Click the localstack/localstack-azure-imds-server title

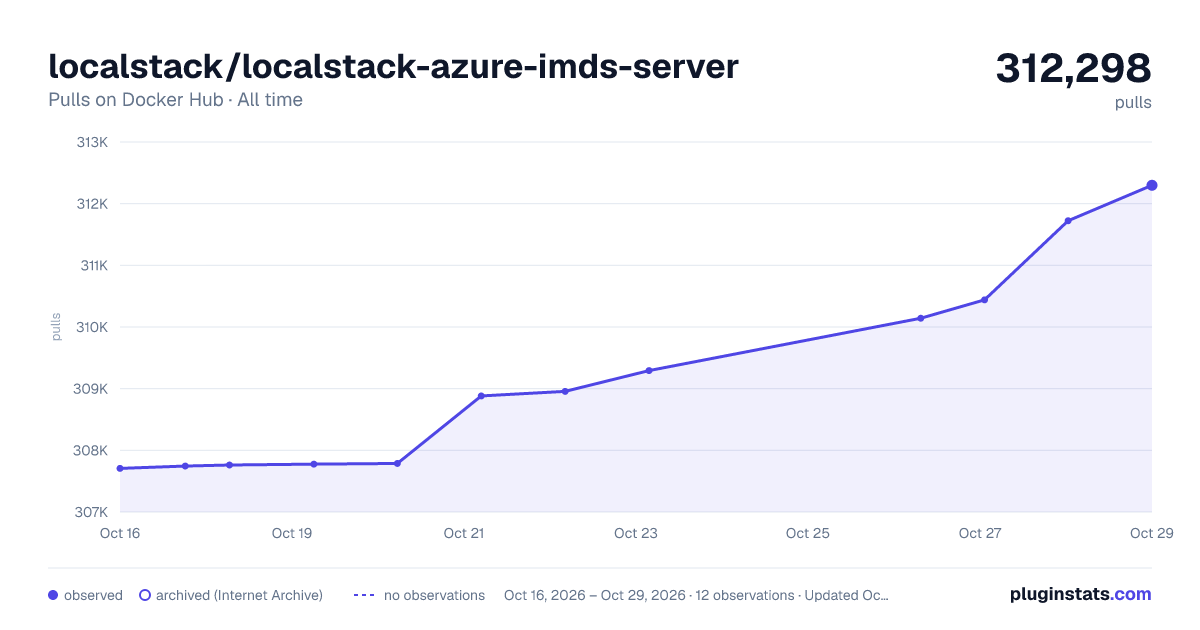[x=394, y=67]
